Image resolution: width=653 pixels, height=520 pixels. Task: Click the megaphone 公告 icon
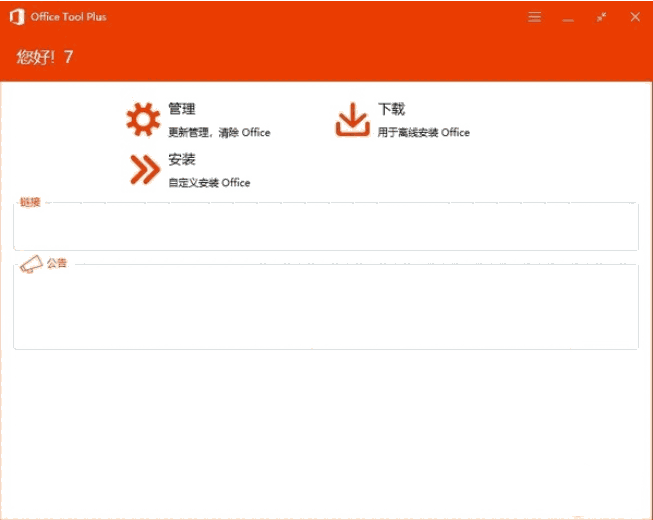(31, 264)
